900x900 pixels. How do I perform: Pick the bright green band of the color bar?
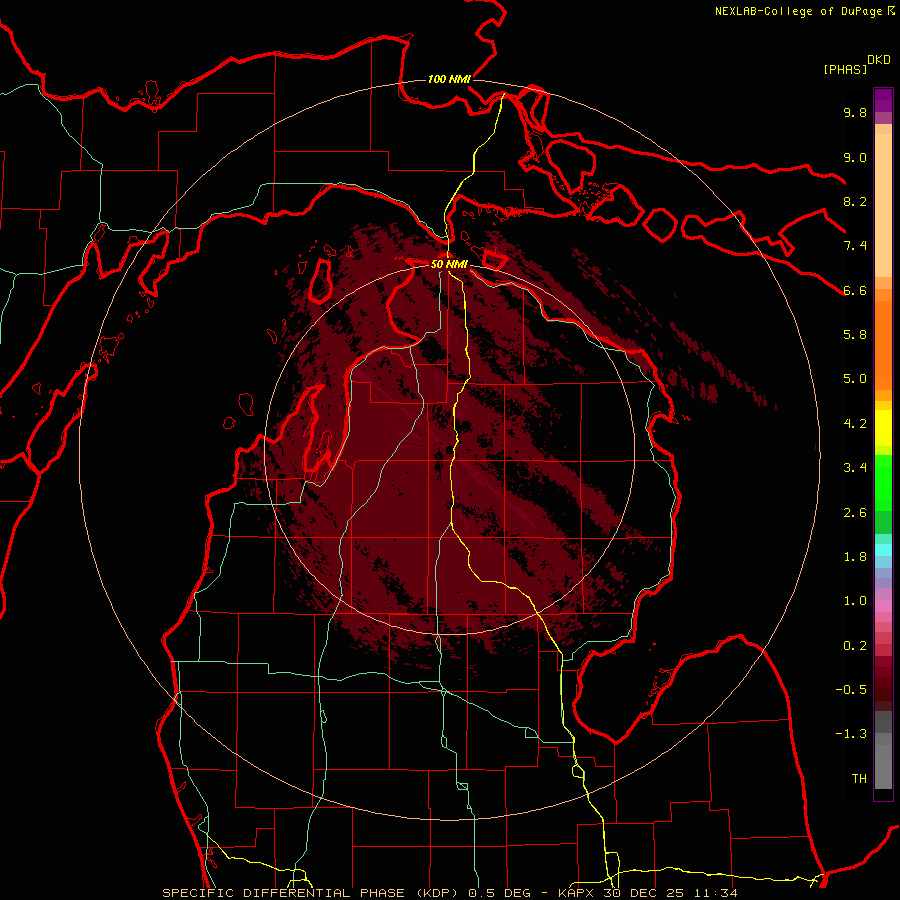point(883,482)
